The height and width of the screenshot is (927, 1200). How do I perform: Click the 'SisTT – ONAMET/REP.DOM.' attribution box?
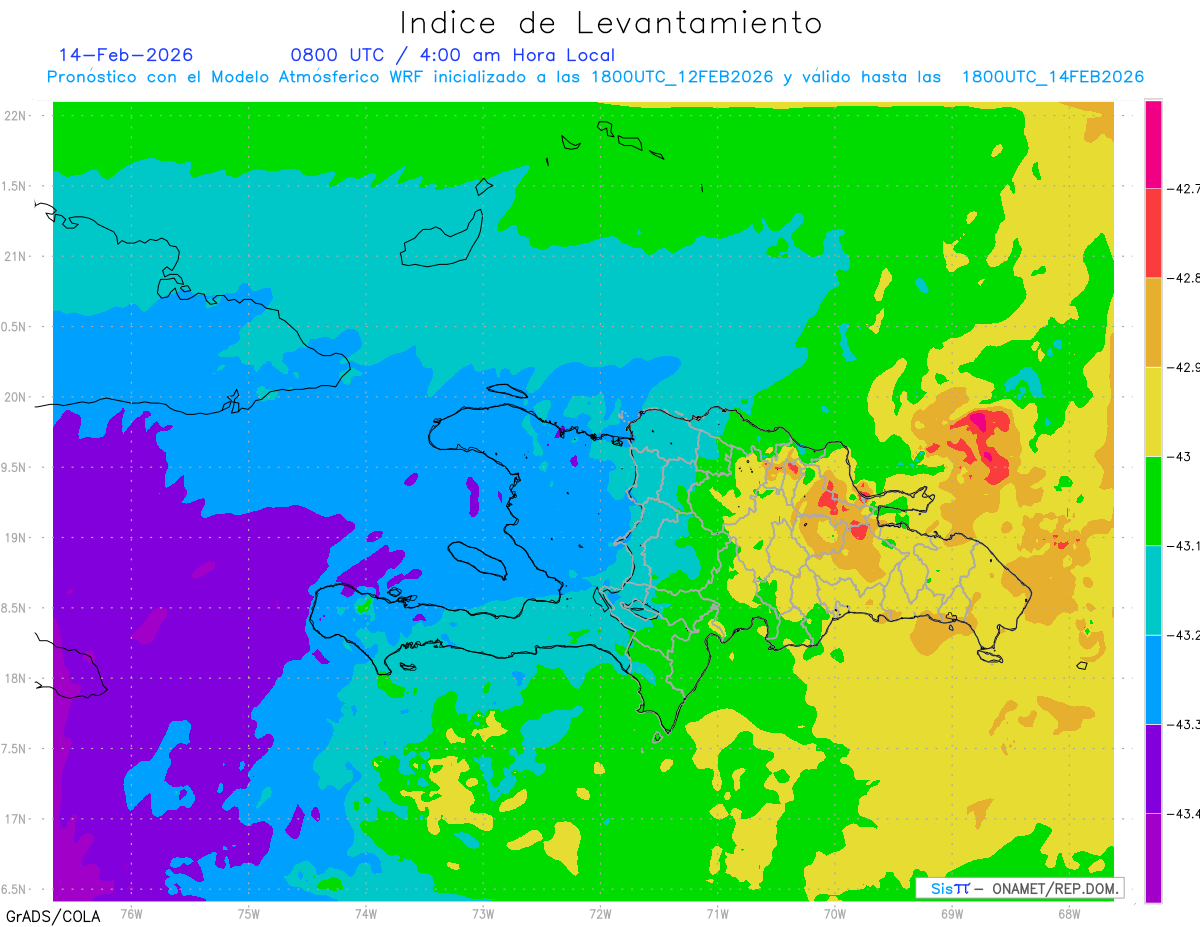coord(1021,888)
